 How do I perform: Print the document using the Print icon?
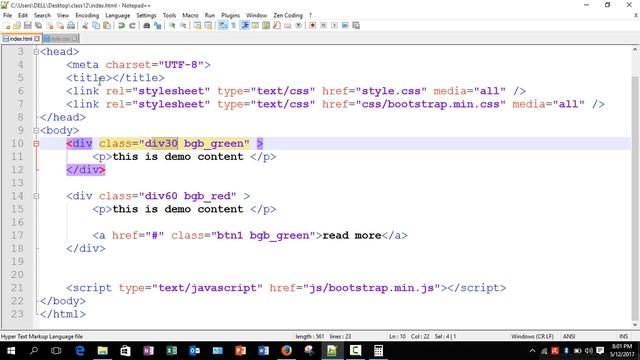click(71, 25)
